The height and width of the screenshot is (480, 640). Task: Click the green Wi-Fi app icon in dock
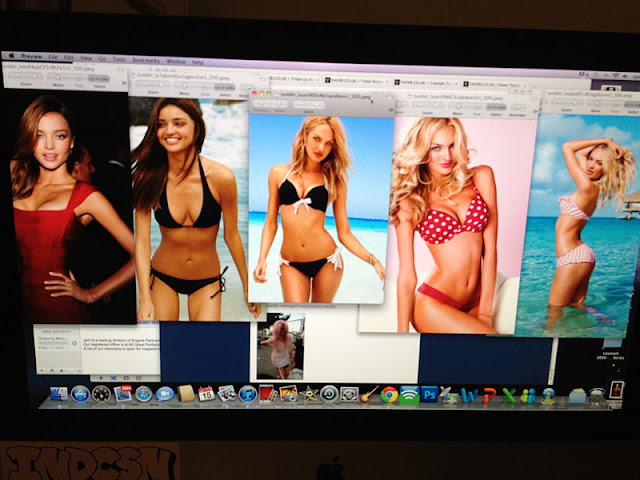click(x=409, y=395)
